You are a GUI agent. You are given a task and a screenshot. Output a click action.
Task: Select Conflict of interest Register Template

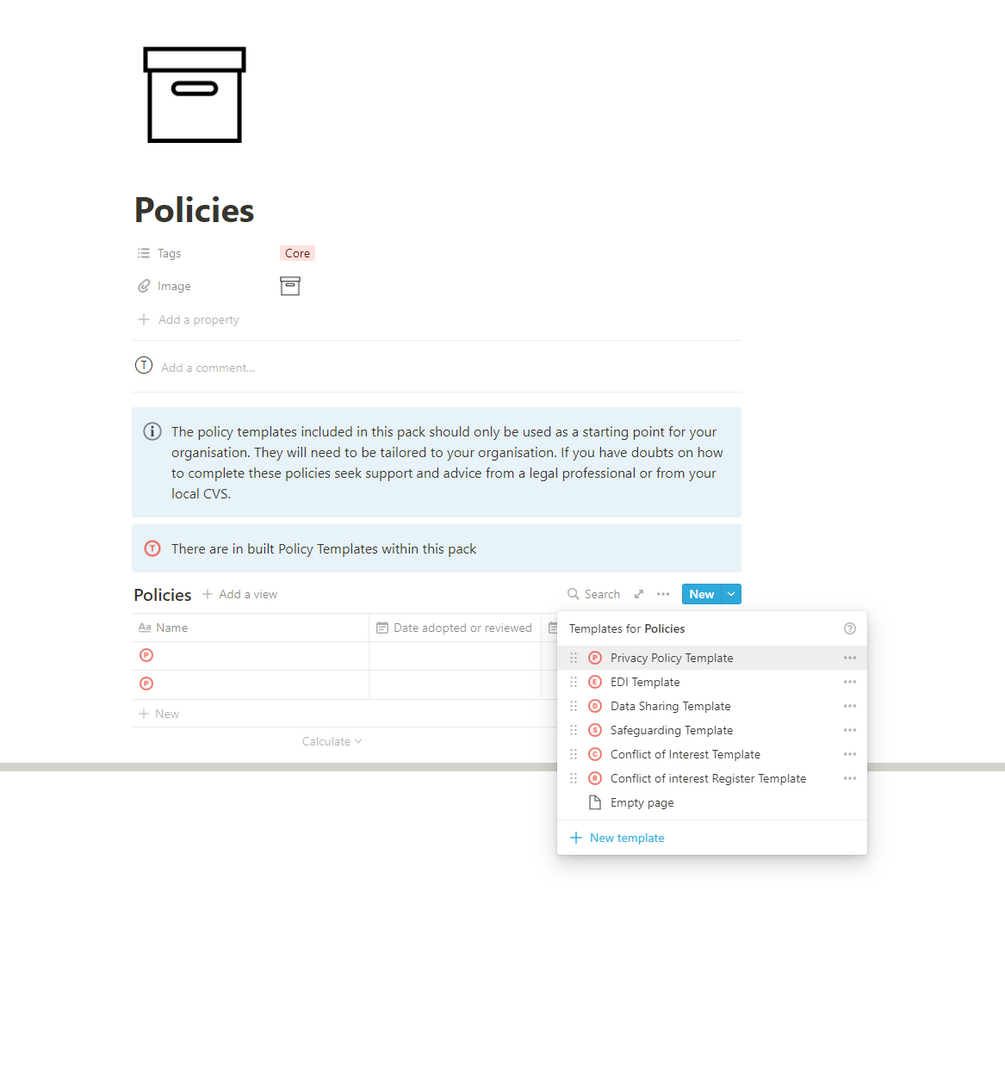coord(707,778)
